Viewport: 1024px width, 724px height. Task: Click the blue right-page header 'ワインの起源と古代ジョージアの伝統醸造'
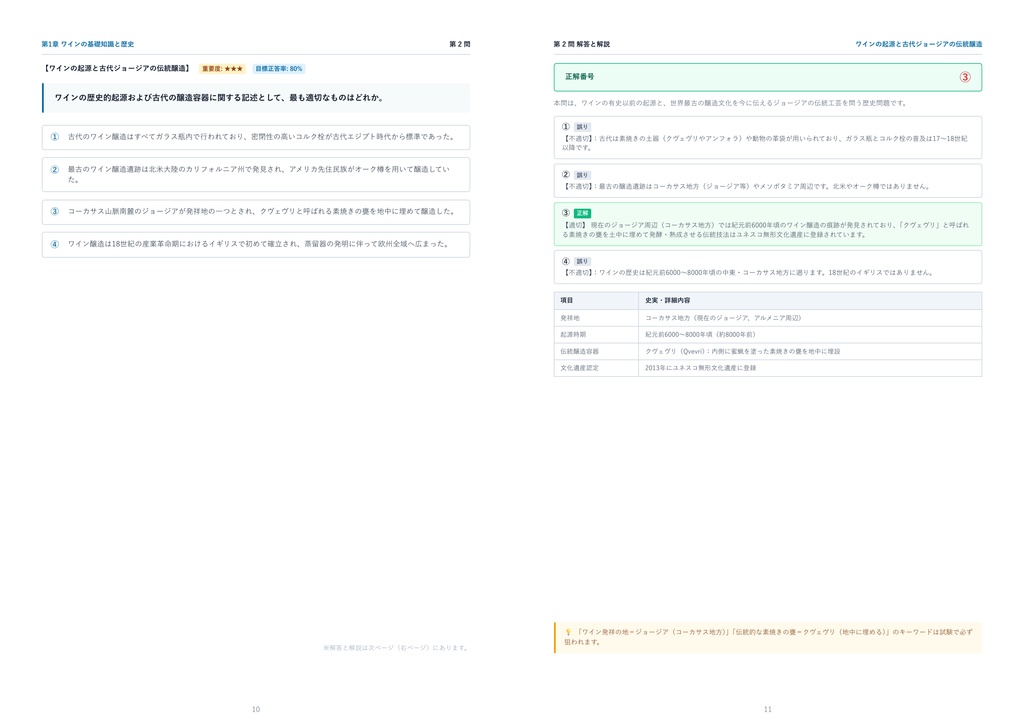pos(918,44)
